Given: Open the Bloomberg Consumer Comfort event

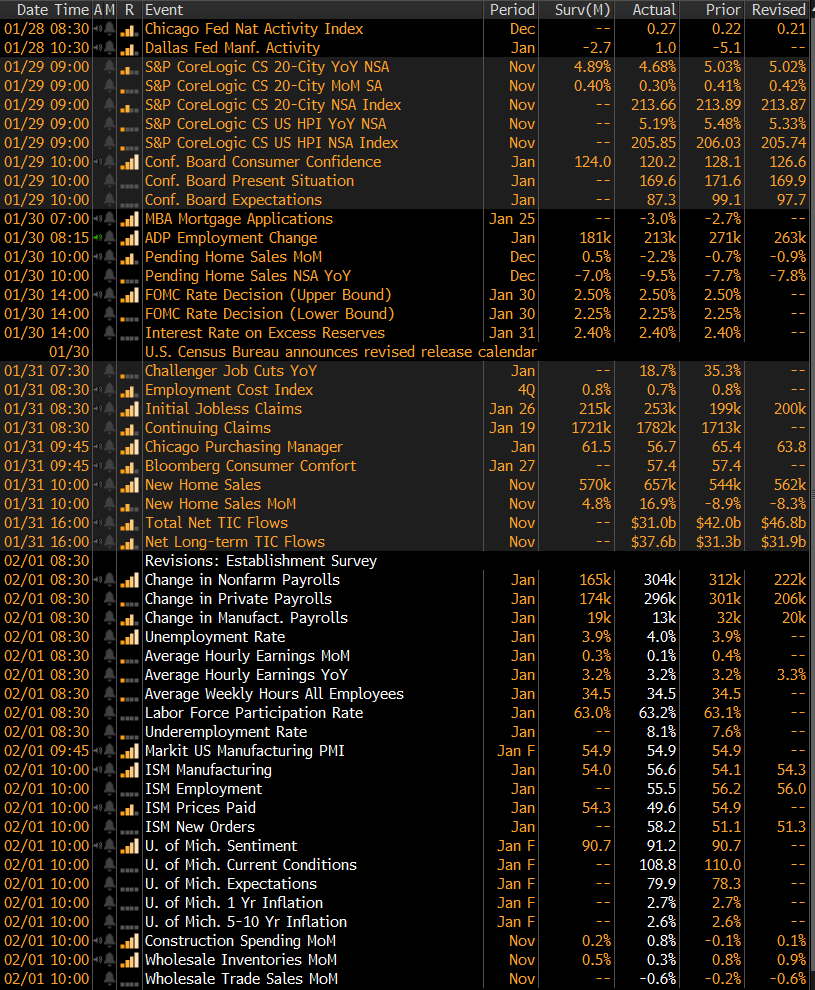Looking at the screenshot, I should click(x=250, y=466).
